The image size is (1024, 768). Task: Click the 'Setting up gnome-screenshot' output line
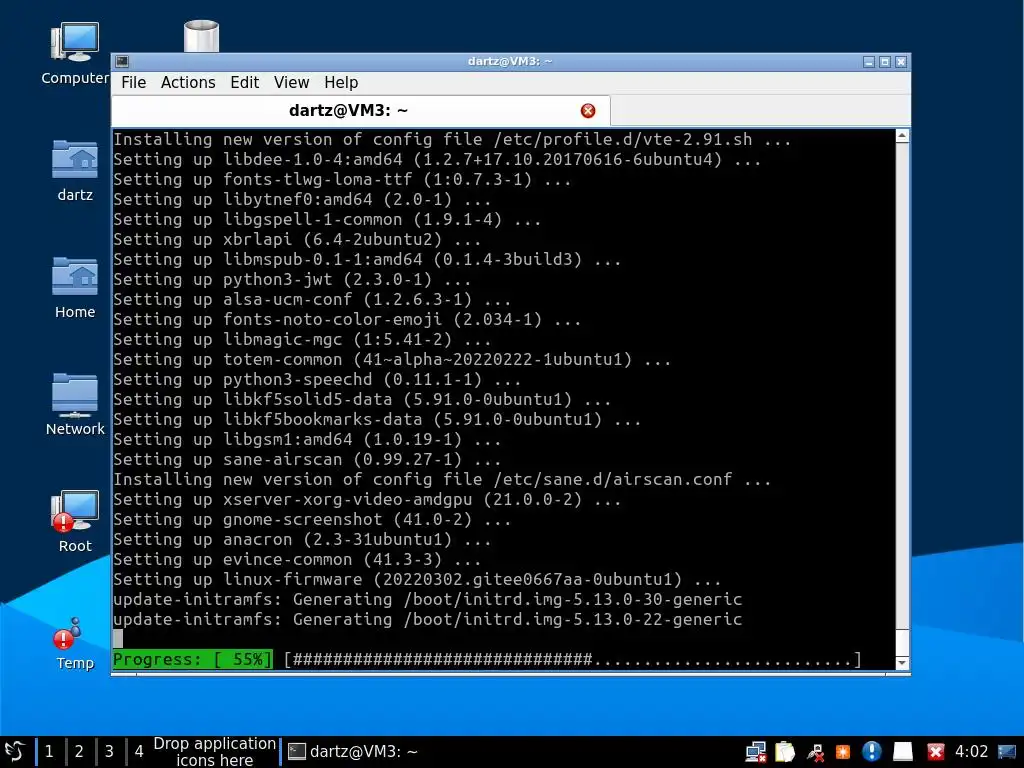[x=312, y=520]
